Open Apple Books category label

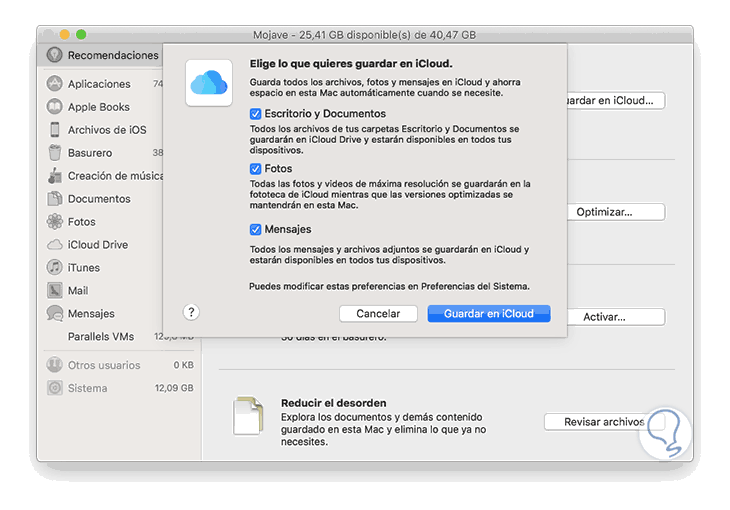click(99, 107)
